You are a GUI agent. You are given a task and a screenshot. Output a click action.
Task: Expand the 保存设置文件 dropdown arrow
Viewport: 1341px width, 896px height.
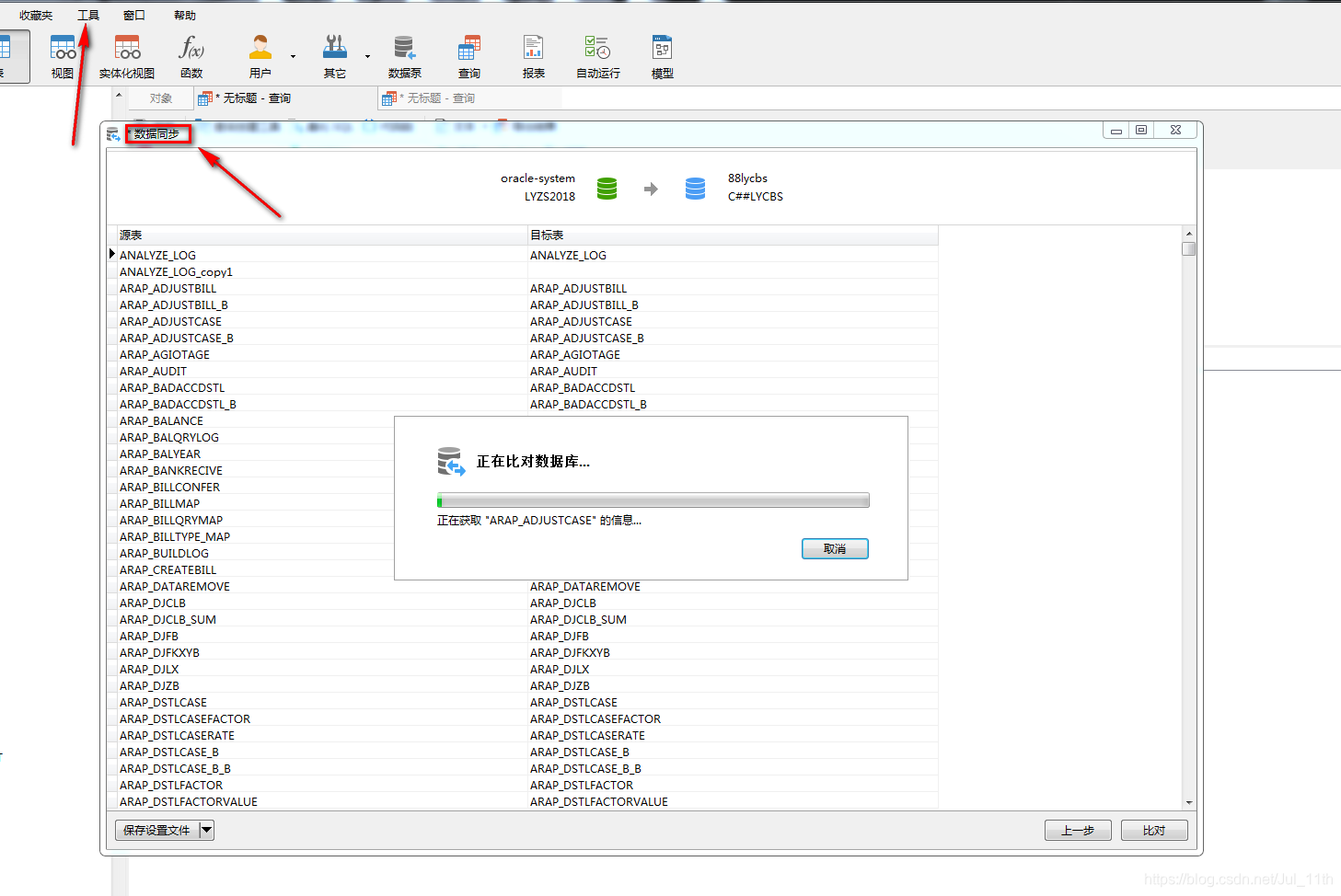tap(207, 831)
